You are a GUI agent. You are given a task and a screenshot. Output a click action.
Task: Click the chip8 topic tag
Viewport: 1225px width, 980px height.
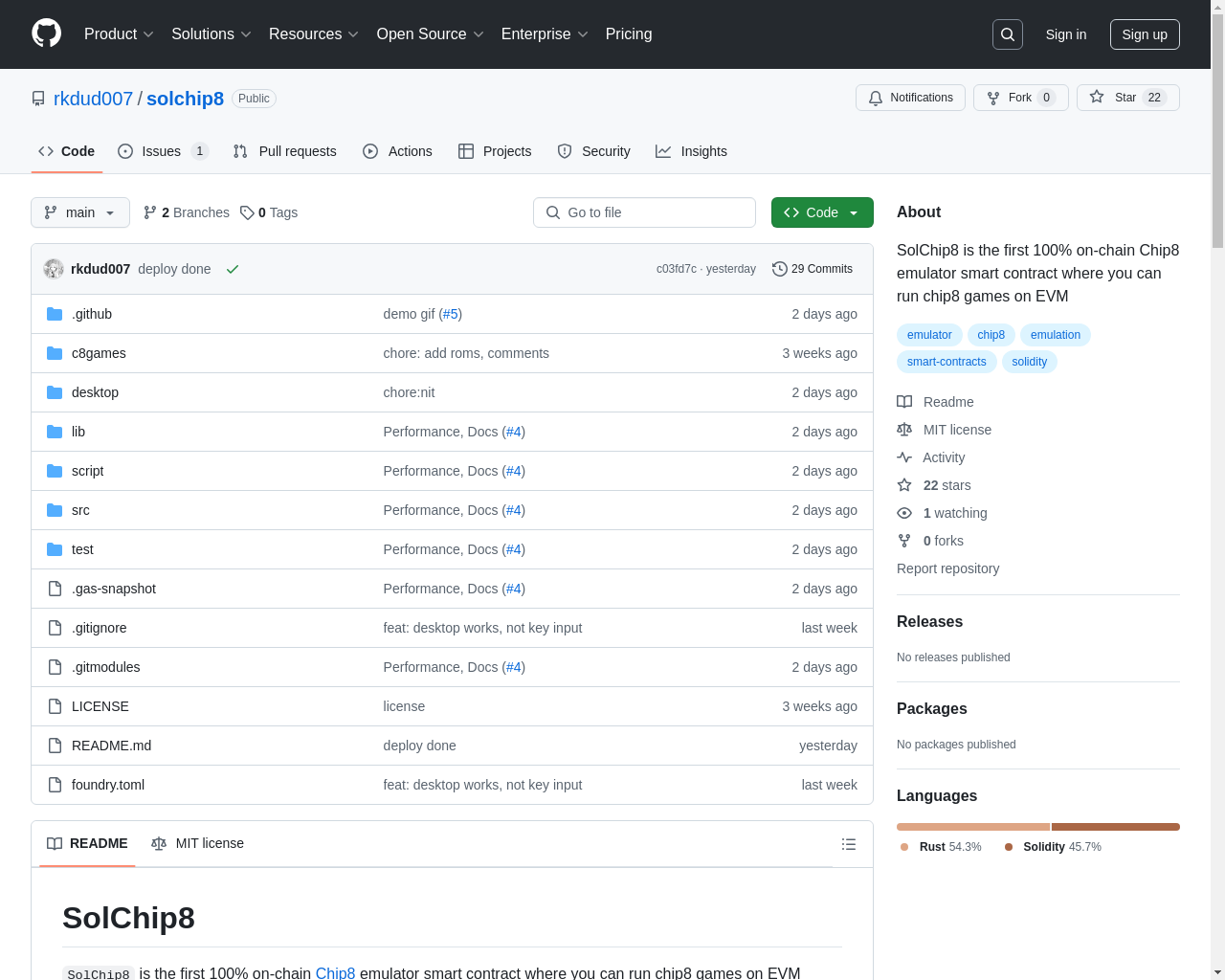click(x=991, y=335)
